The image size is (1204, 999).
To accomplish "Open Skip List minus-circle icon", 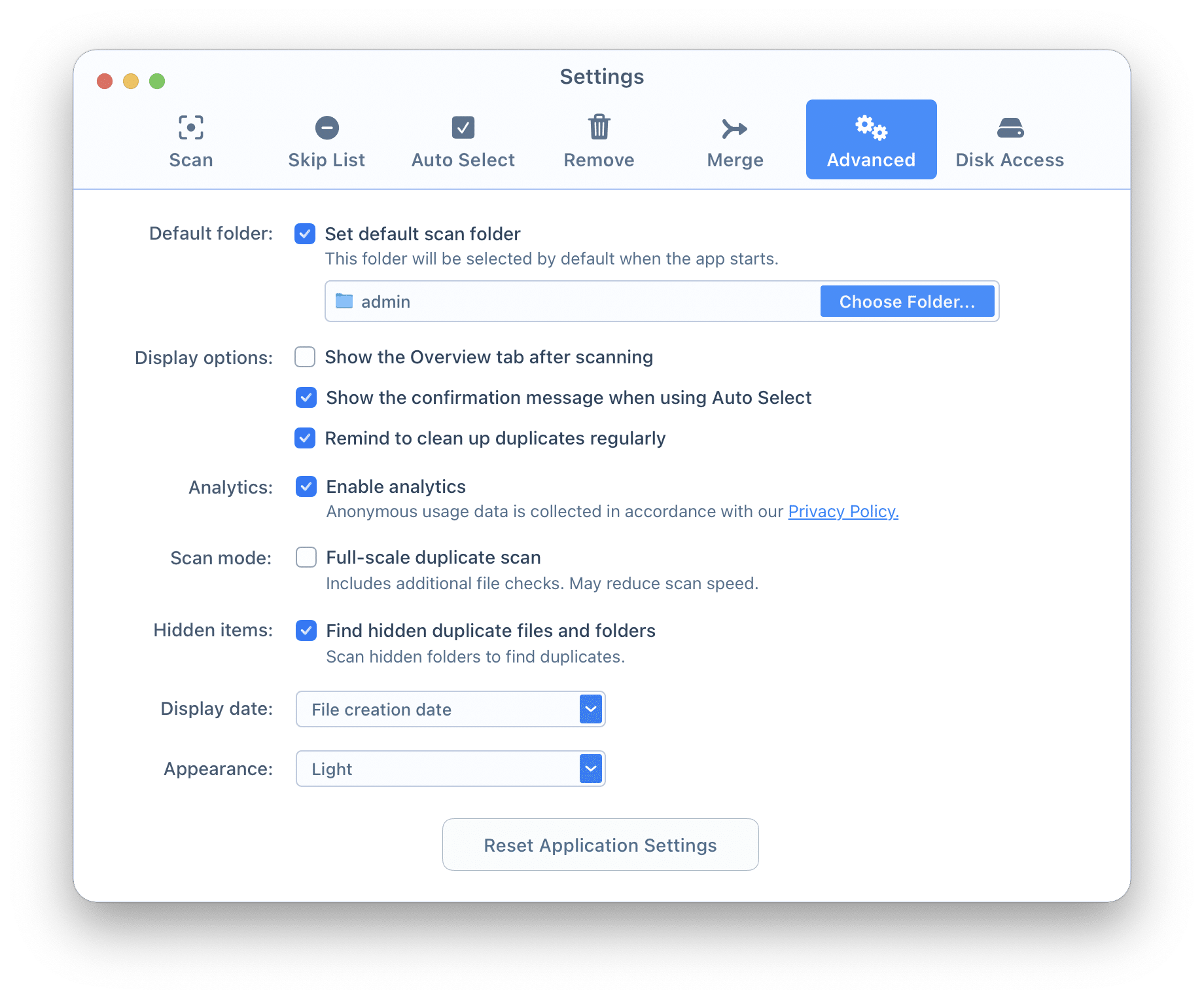I will click(x=327, y=128).
